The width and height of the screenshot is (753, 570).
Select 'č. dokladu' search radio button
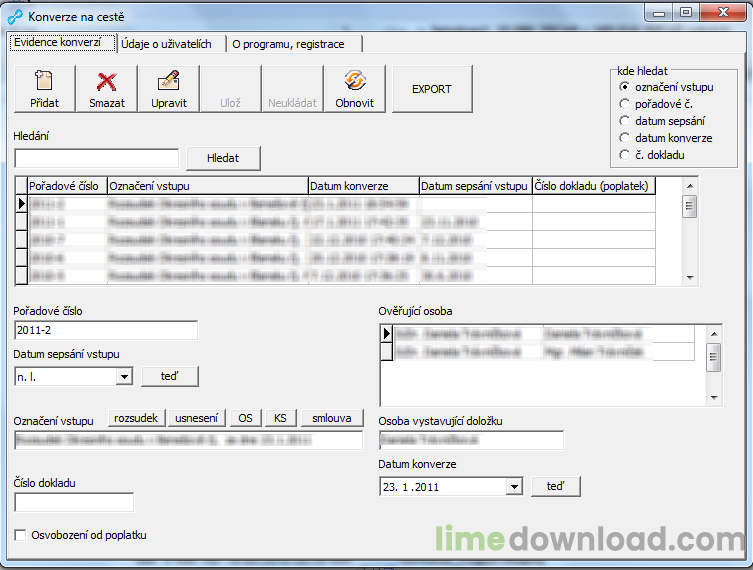click(625, 155)
